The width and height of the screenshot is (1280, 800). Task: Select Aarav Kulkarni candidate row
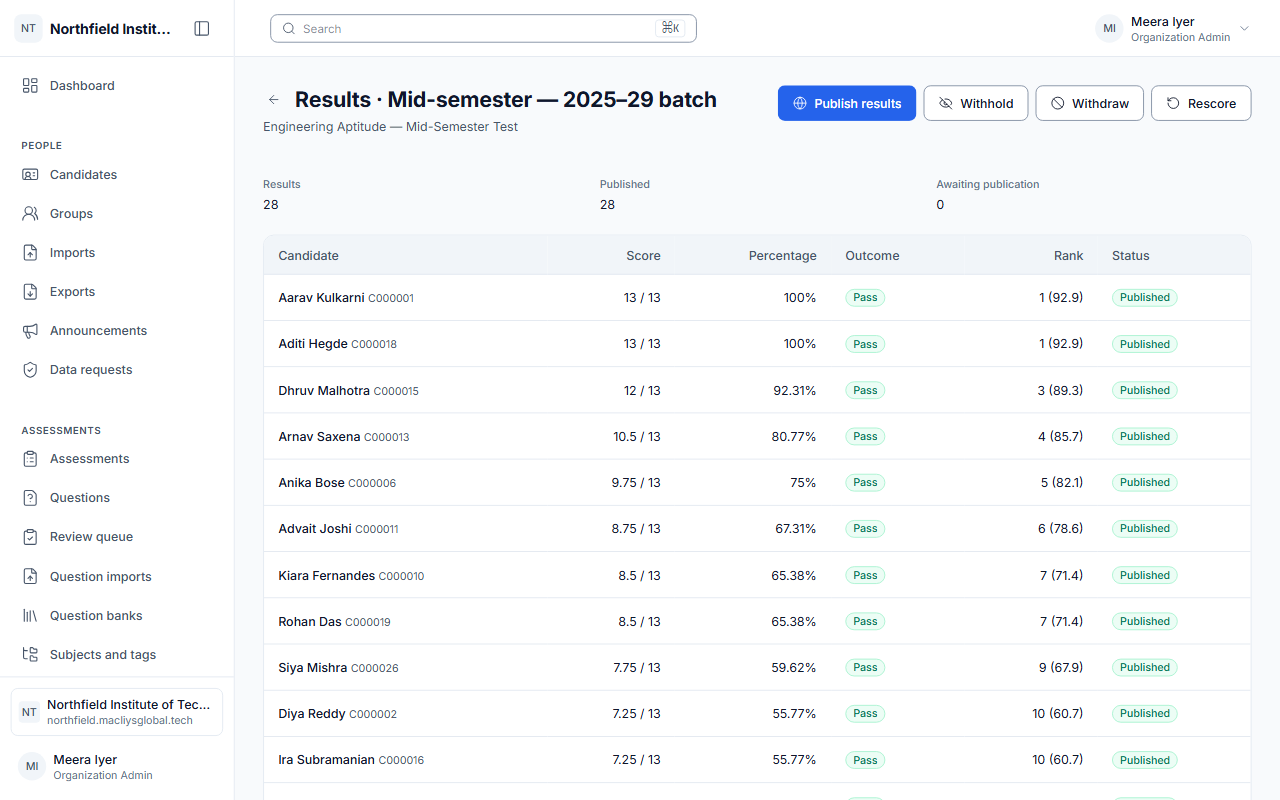(x=757, y=298)
